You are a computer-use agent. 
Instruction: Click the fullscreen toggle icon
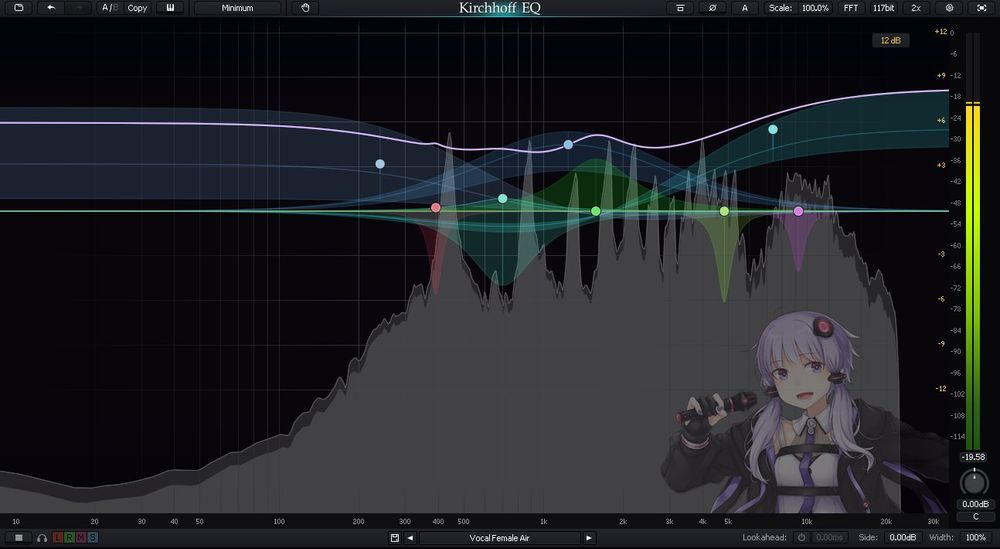[982, 8]
